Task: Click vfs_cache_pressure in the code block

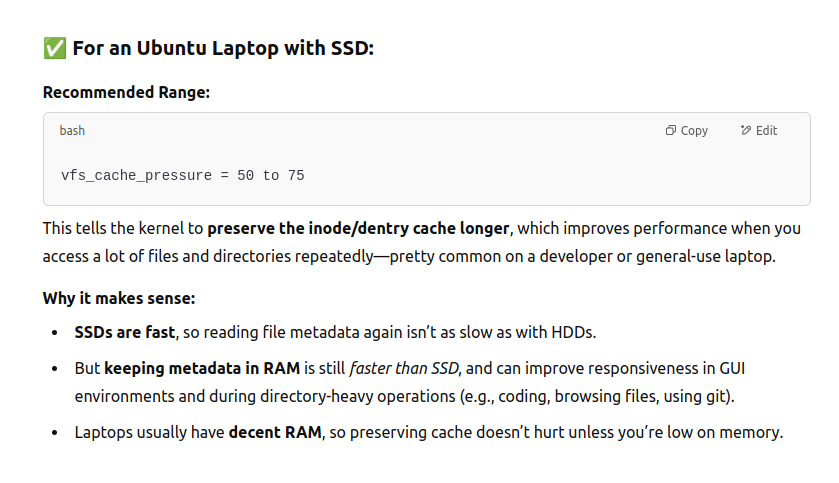Action: point(136,175)
